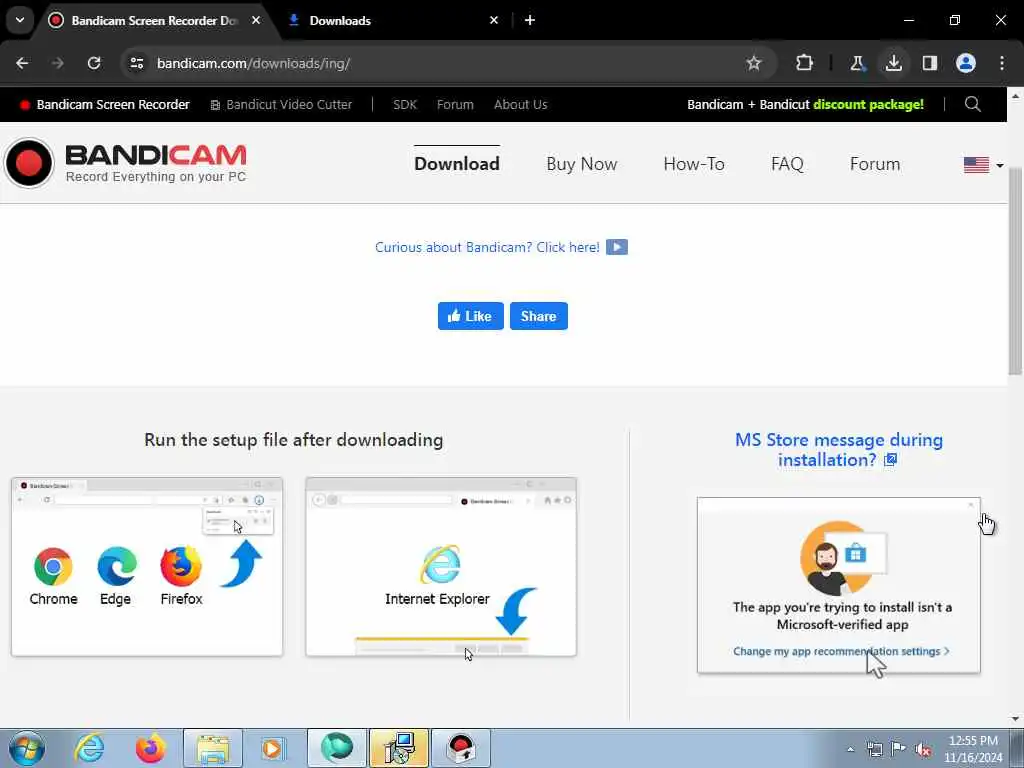
Task: Bookmark this page with the star icon
Action: [x=754, y=63]
